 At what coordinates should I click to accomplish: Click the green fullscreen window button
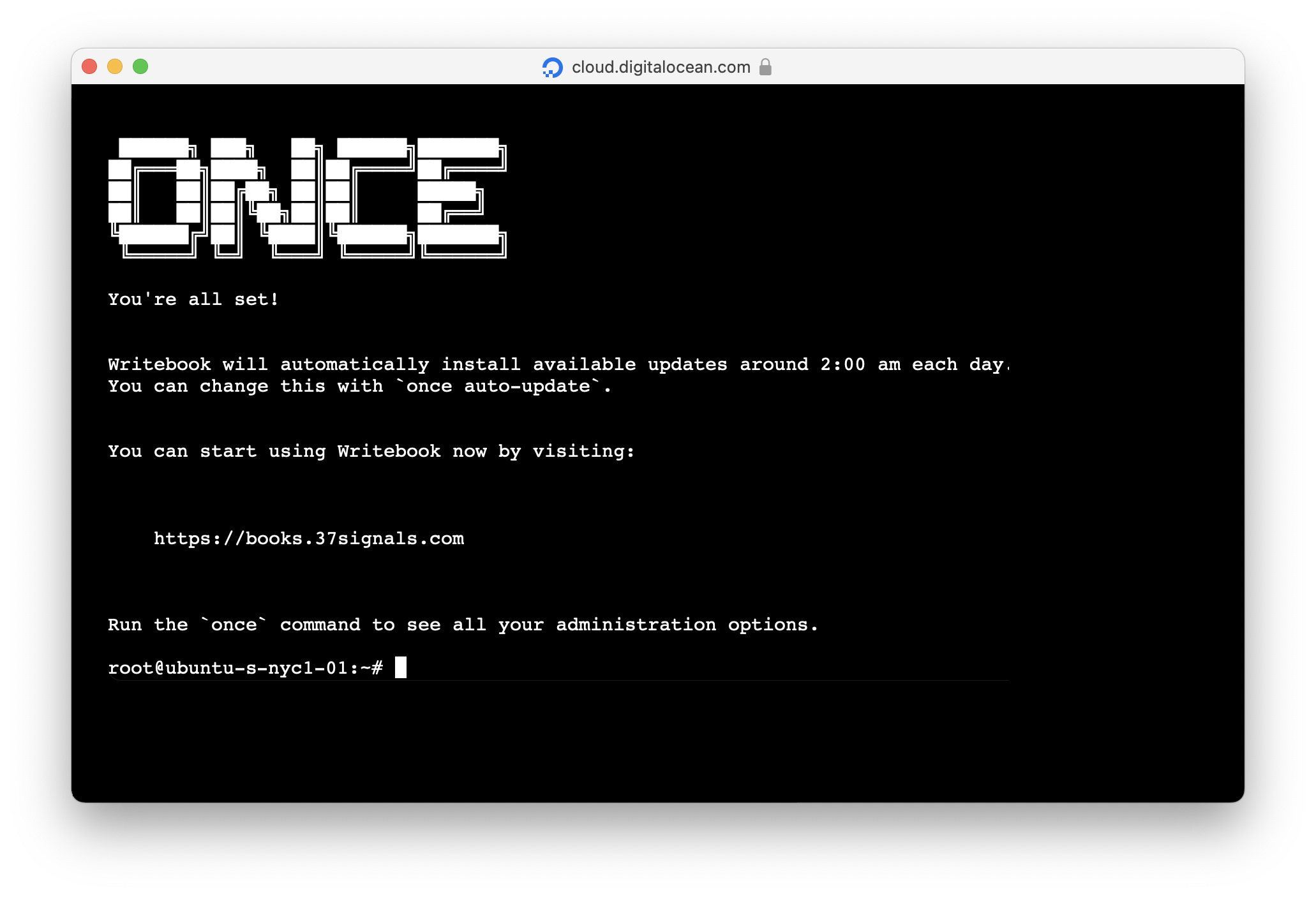(140, 66)
